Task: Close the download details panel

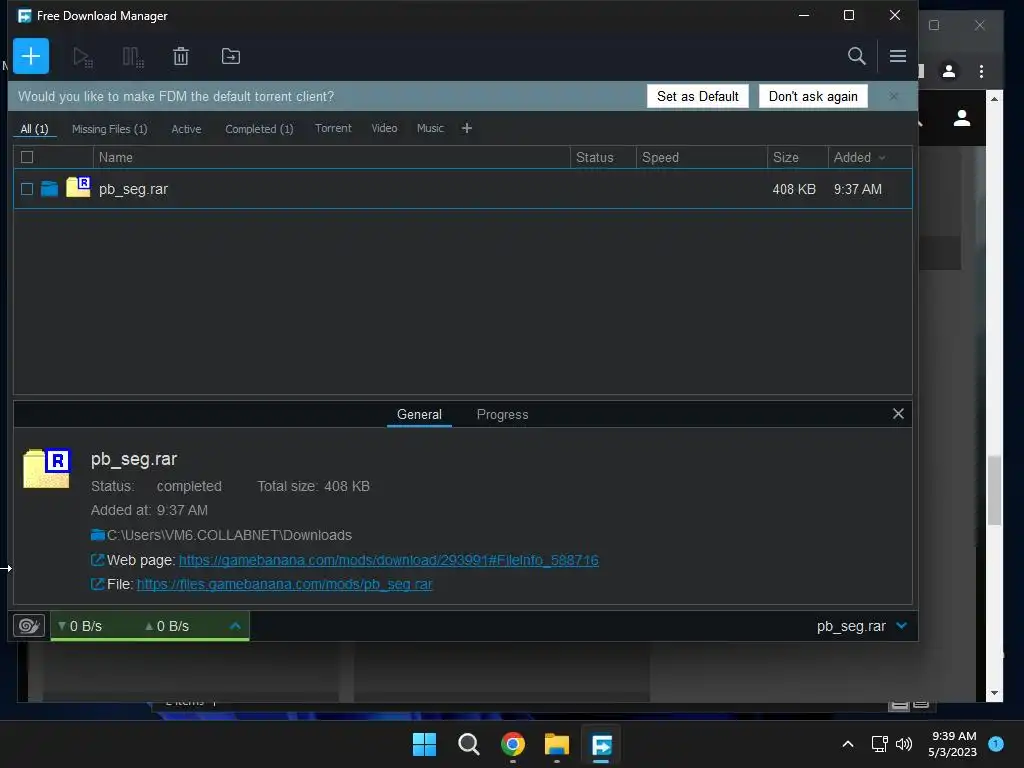Action: tap(898, 413)
